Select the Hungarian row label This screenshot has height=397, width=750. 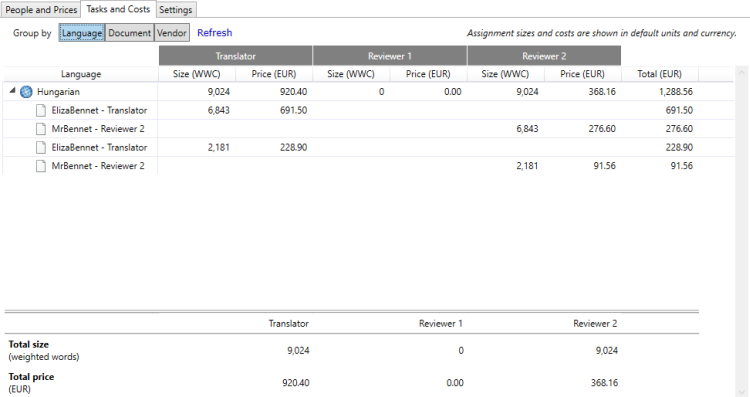[x=58, y=92]
